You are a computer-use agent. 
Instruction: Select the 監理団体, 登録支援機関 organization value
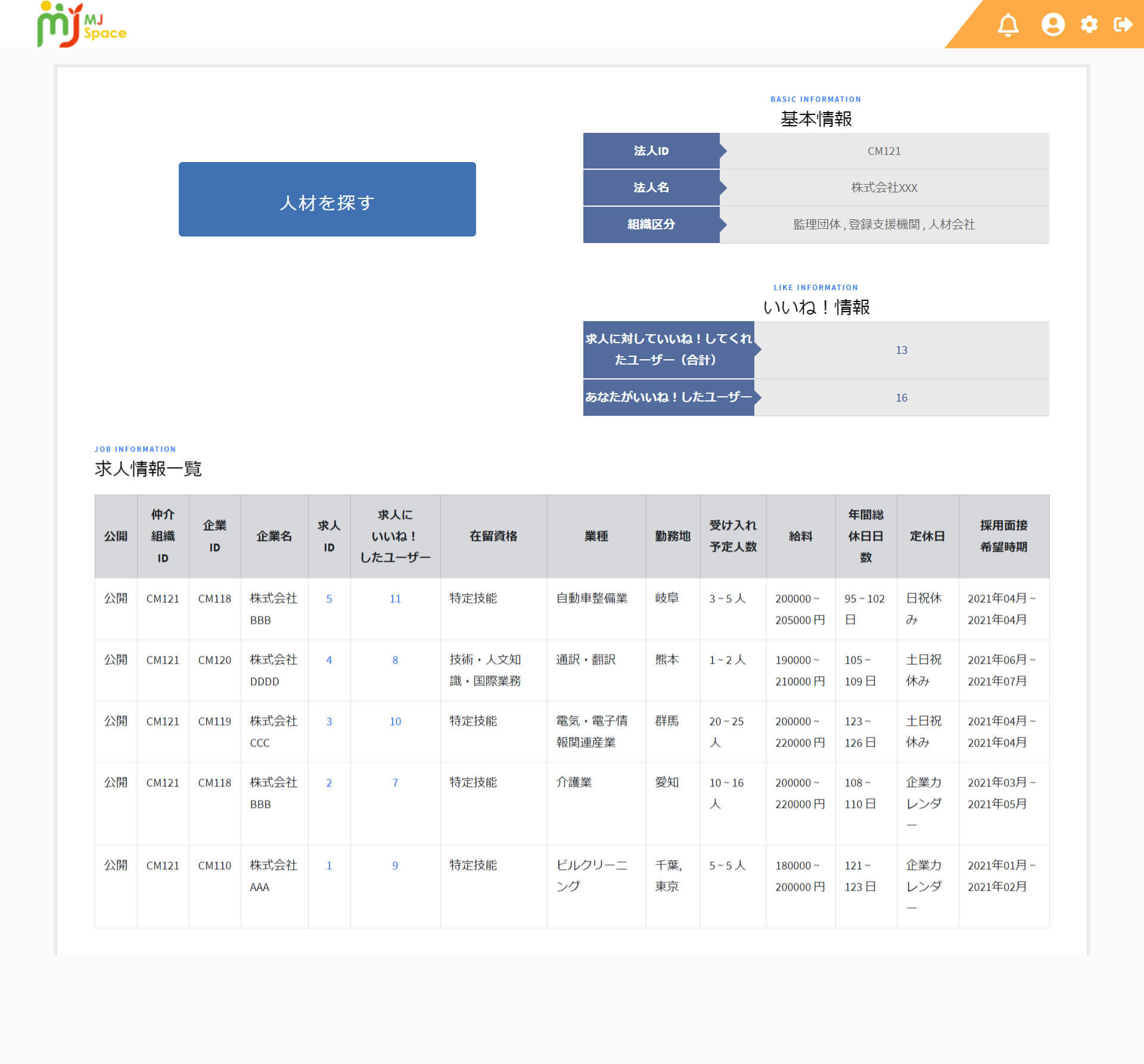pos(884,225)
